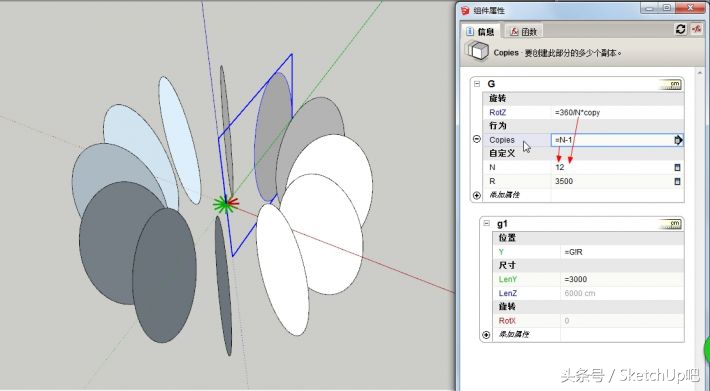Click 添加属性 text under g1 section

tap(514, 335)
